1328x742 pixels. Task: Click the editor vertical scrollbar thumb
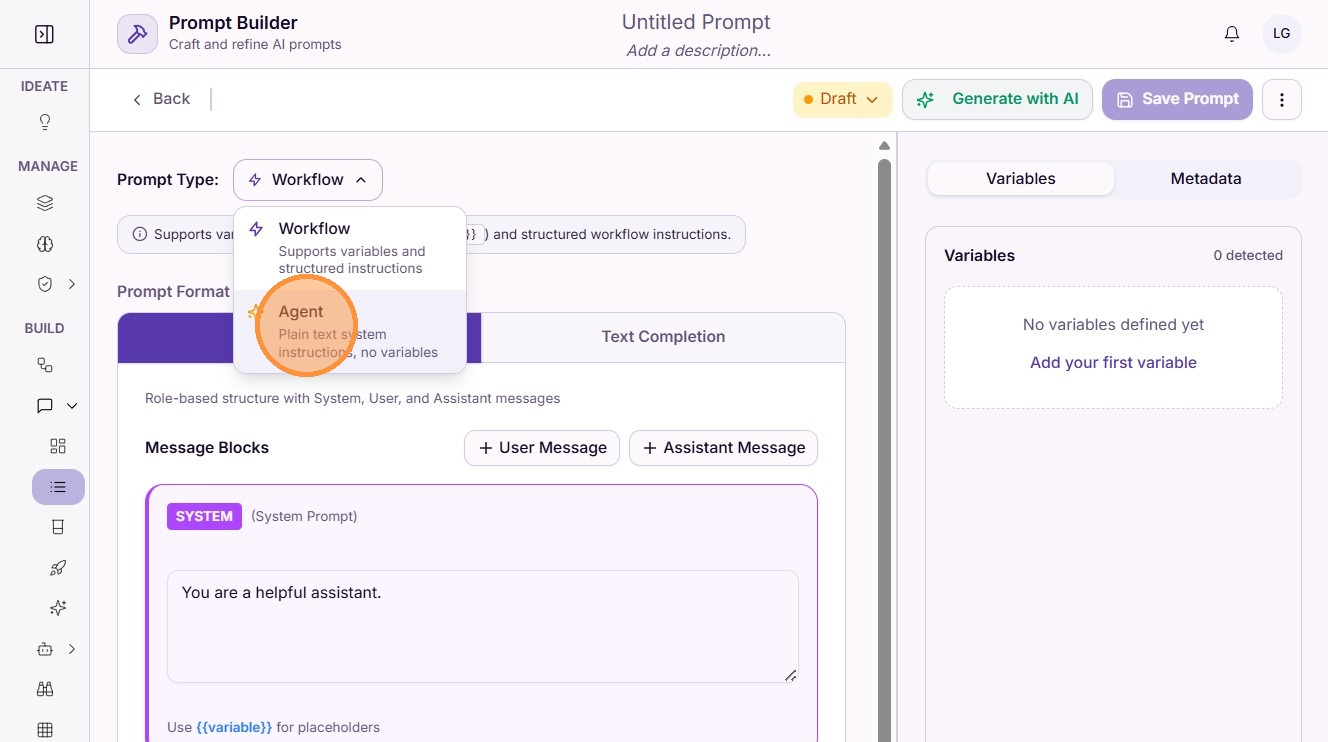pos(884,450)
